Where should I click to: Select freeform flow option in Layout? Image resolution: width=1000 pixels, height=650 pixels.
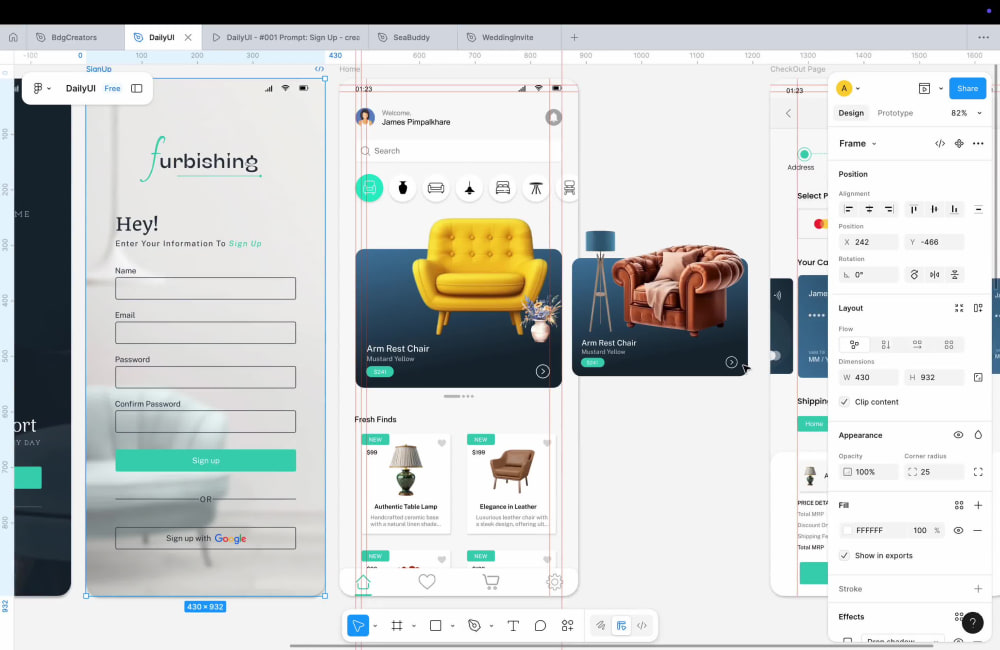pos(855,344)
